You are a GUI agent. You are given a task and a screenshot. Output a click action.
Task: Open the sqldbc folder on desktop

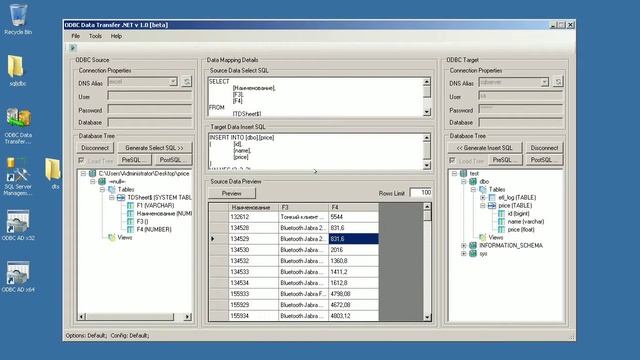click(17, 71)
